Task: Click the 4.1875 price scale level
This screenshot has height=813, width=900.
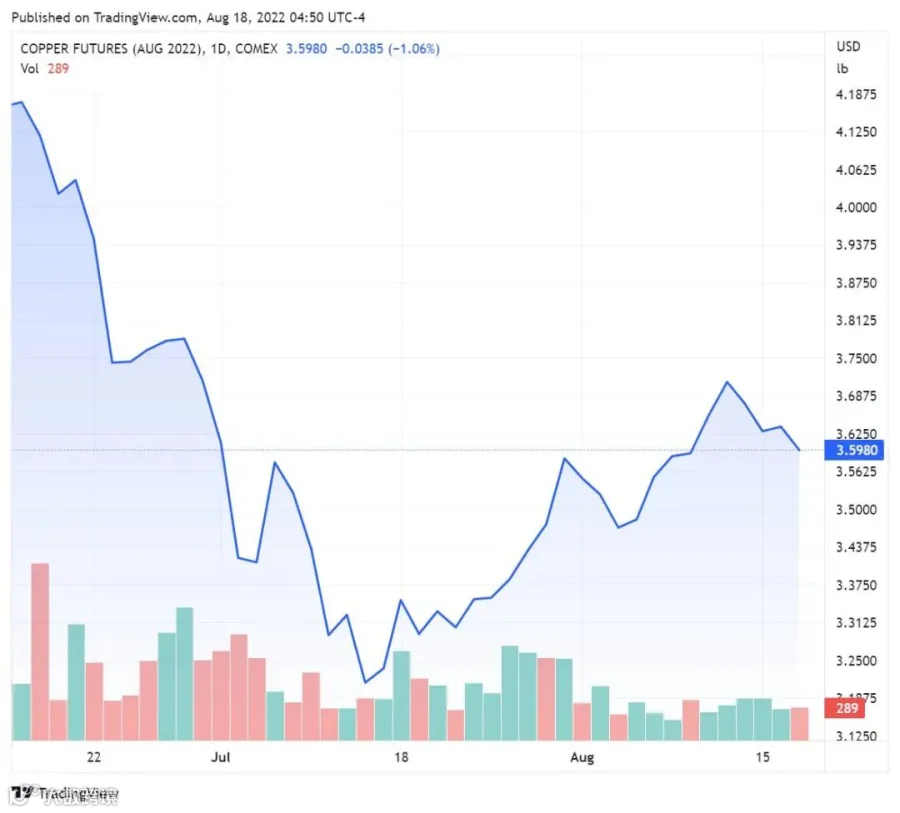Action: 856,95
